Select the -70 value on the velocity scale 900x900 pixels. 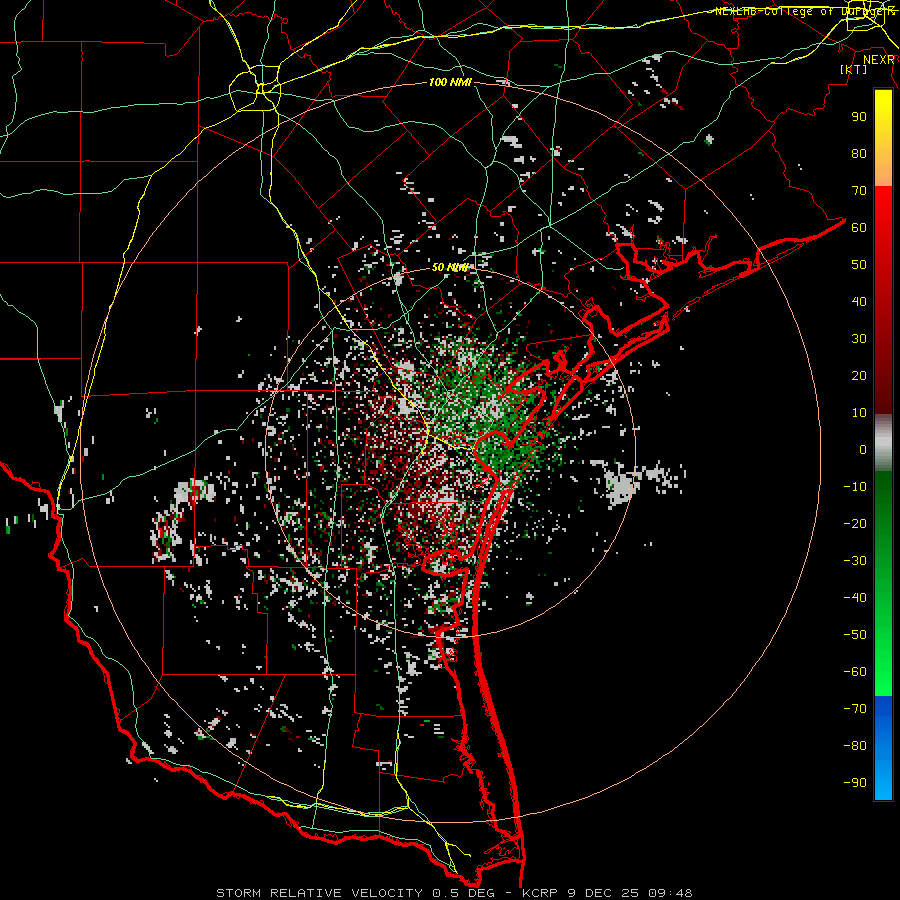855,709
